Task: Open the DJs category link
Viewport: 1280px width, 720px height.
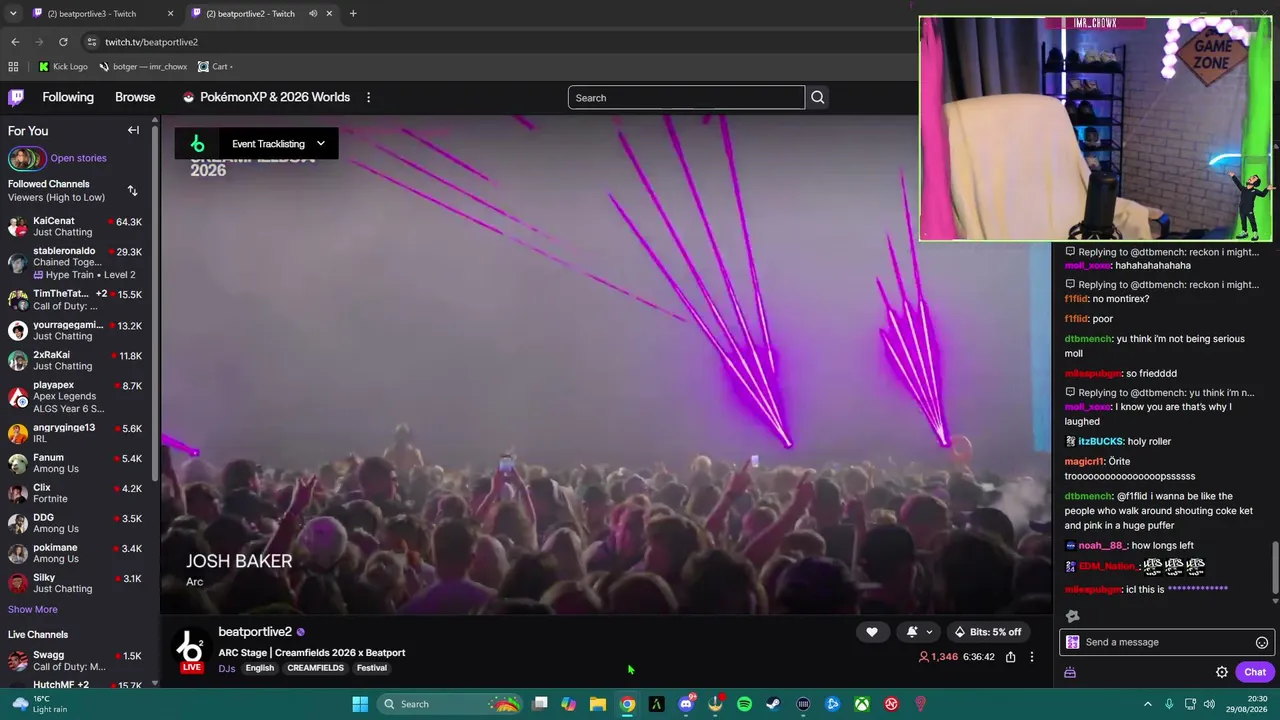Action: point(227,668)
